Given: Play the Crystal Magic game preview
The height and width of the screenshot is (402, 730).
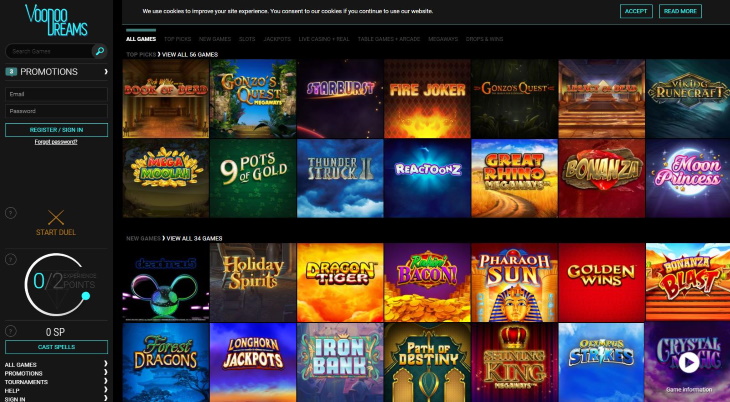Looking at the screenshot, I should click(689, 362).
